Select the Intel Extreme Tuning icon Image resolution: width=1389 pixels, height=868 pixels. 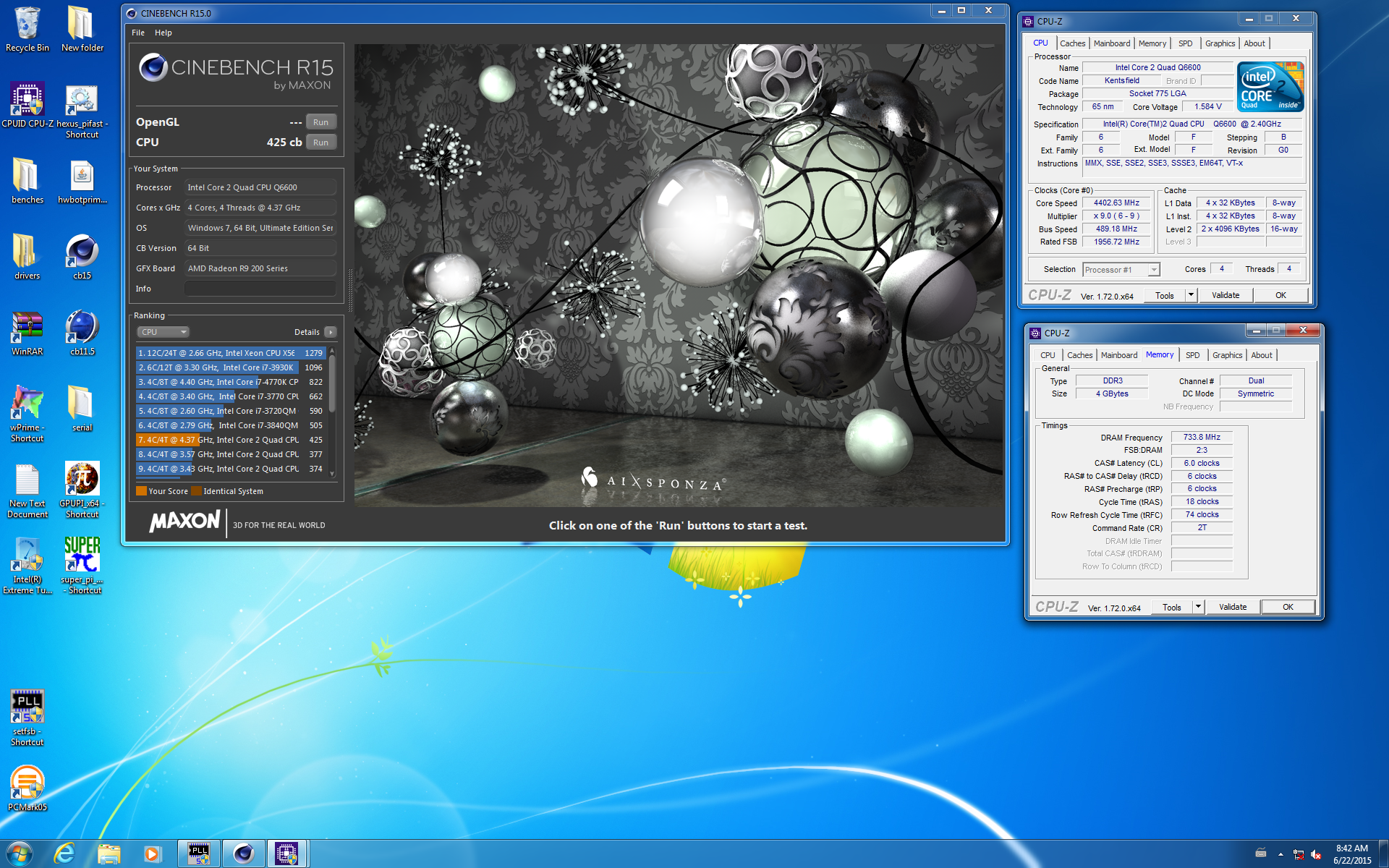click(27, 566)
